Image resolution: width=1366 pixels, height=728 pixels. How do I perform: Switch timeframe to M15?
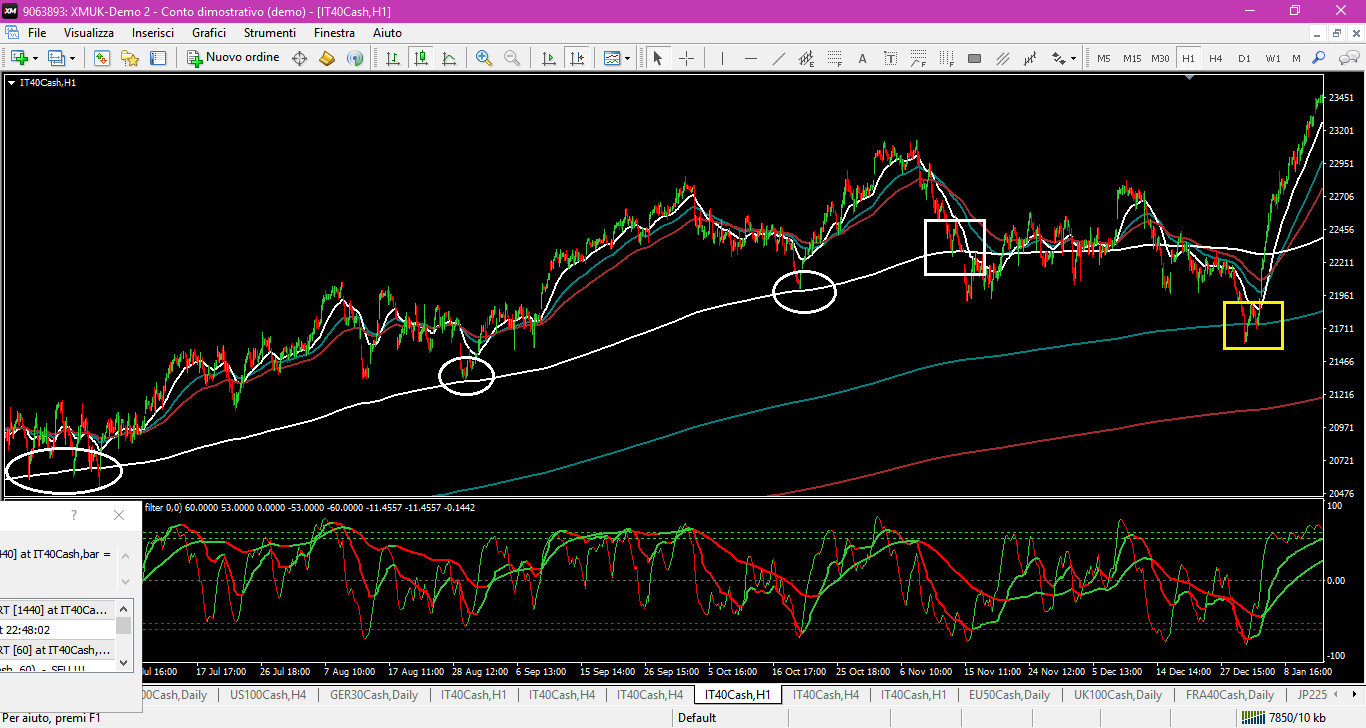coord(1132,58)
